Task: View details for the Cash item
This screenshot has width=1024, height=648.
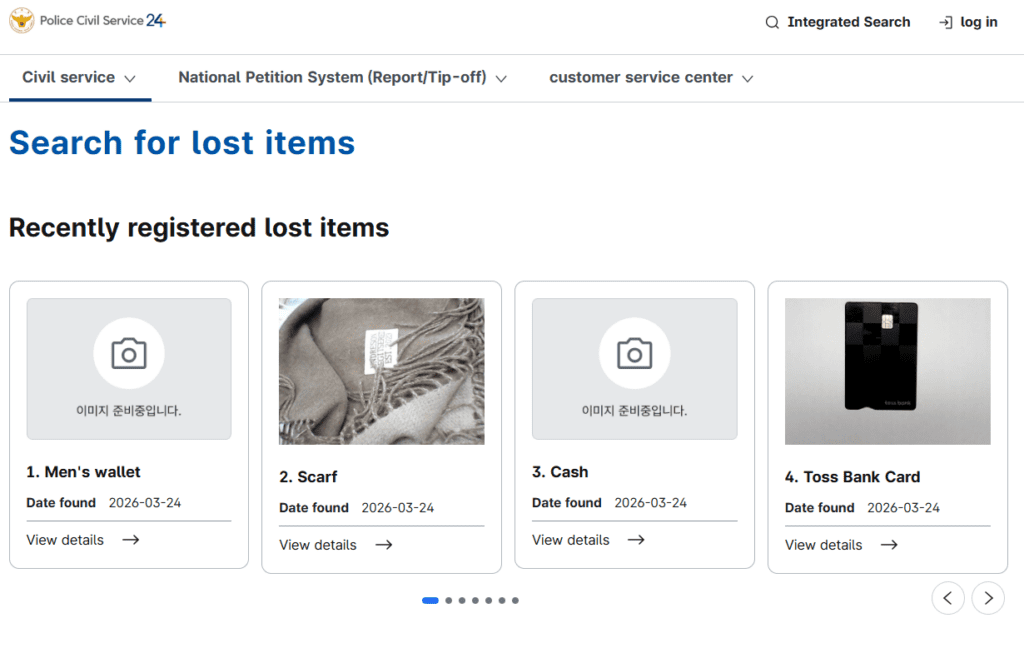Action: (571, 540)
